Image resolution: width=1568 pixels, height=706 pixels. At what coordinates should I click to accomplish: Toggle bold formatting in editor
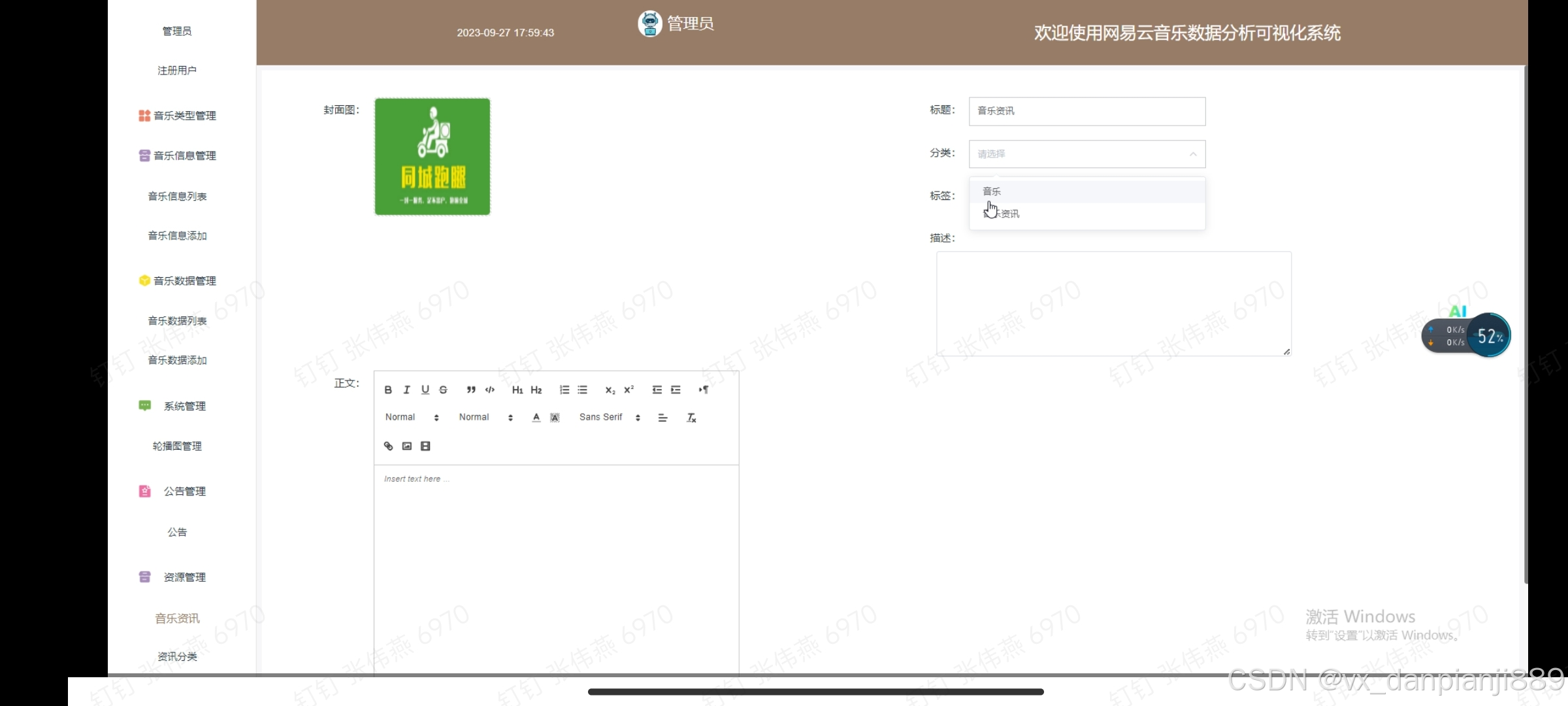388,390
